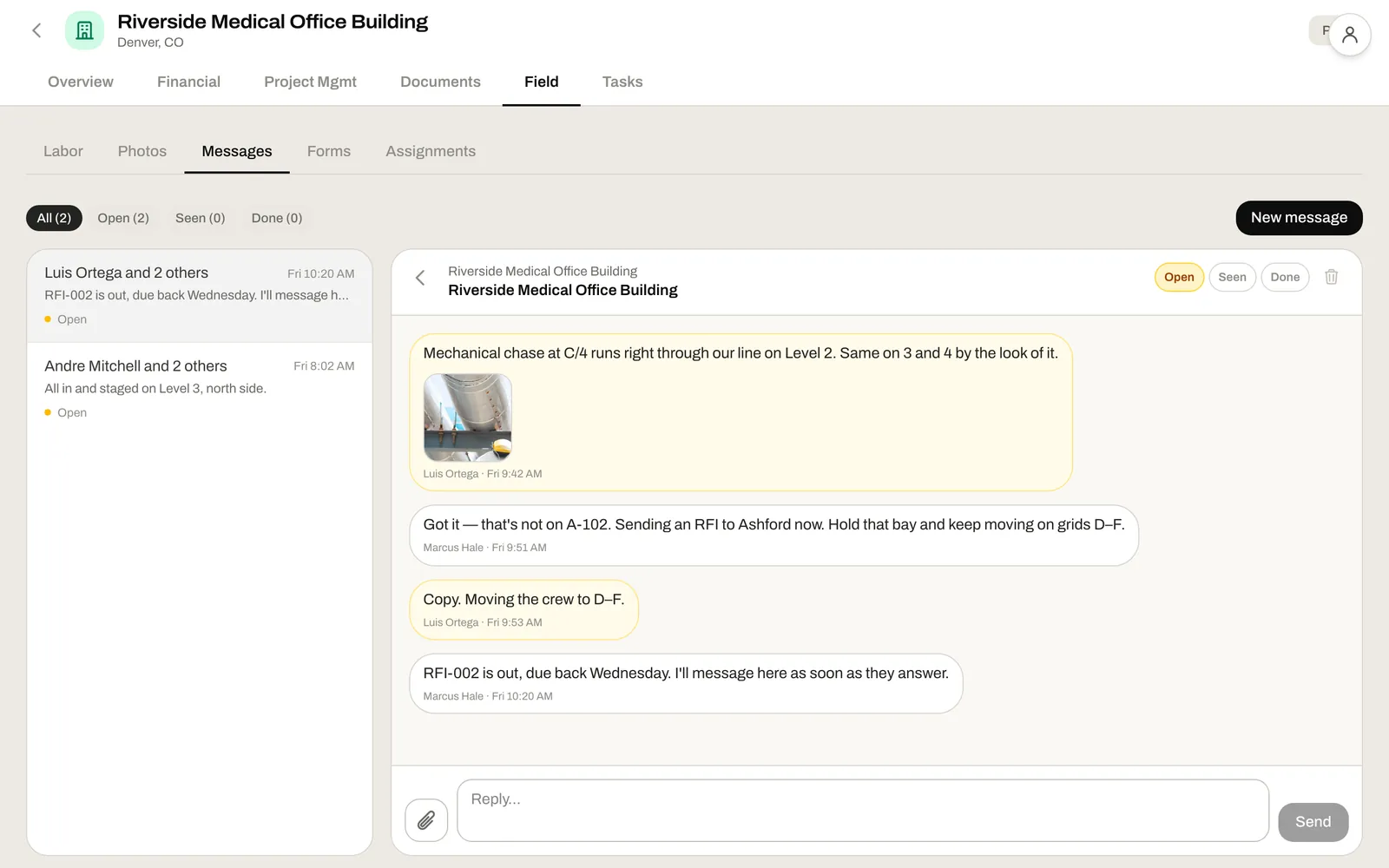Click the 'Mechanical chase at C/4' message text

(741, 353)
